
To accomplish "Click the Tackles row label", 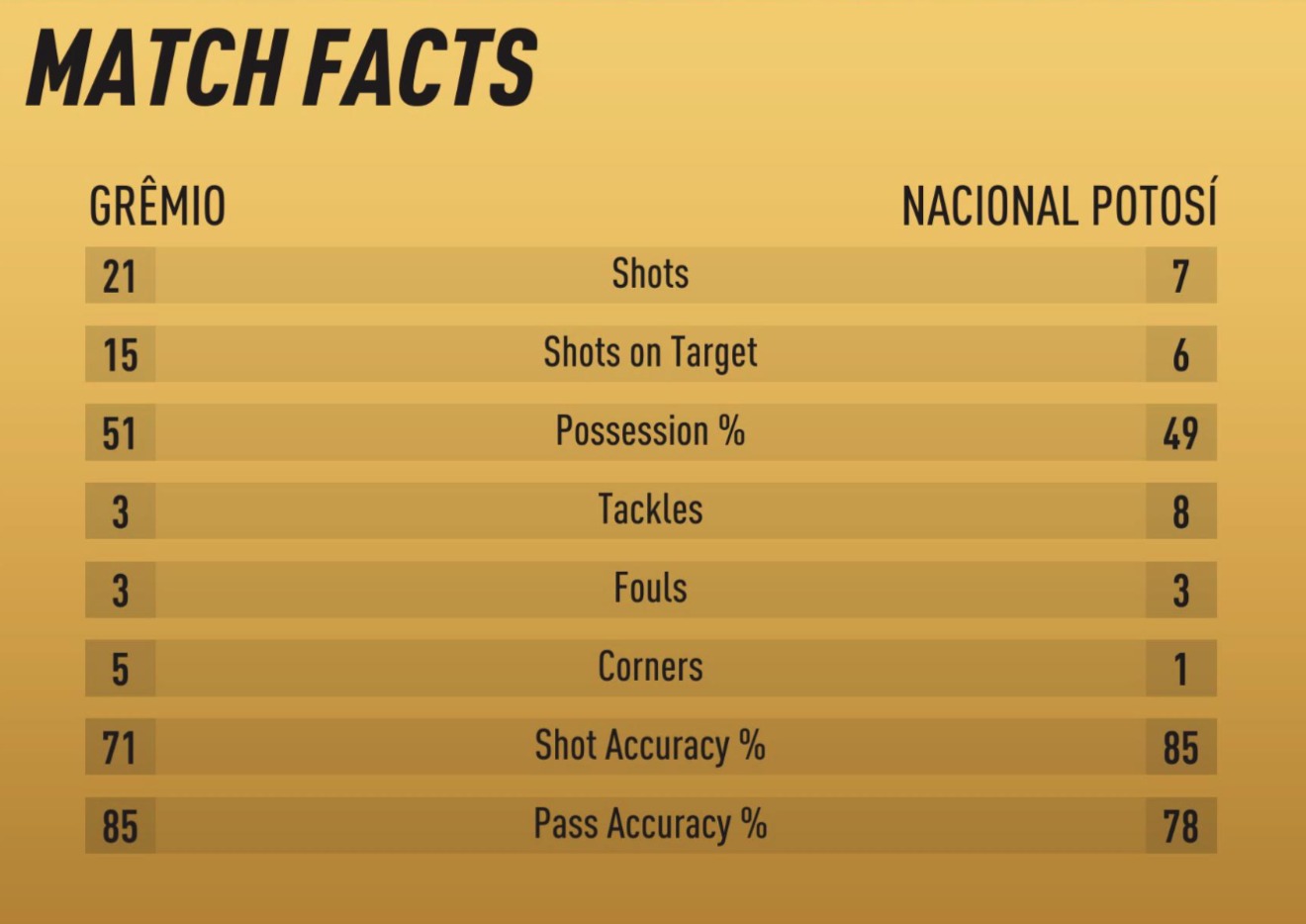I will (x=650, y=509).
